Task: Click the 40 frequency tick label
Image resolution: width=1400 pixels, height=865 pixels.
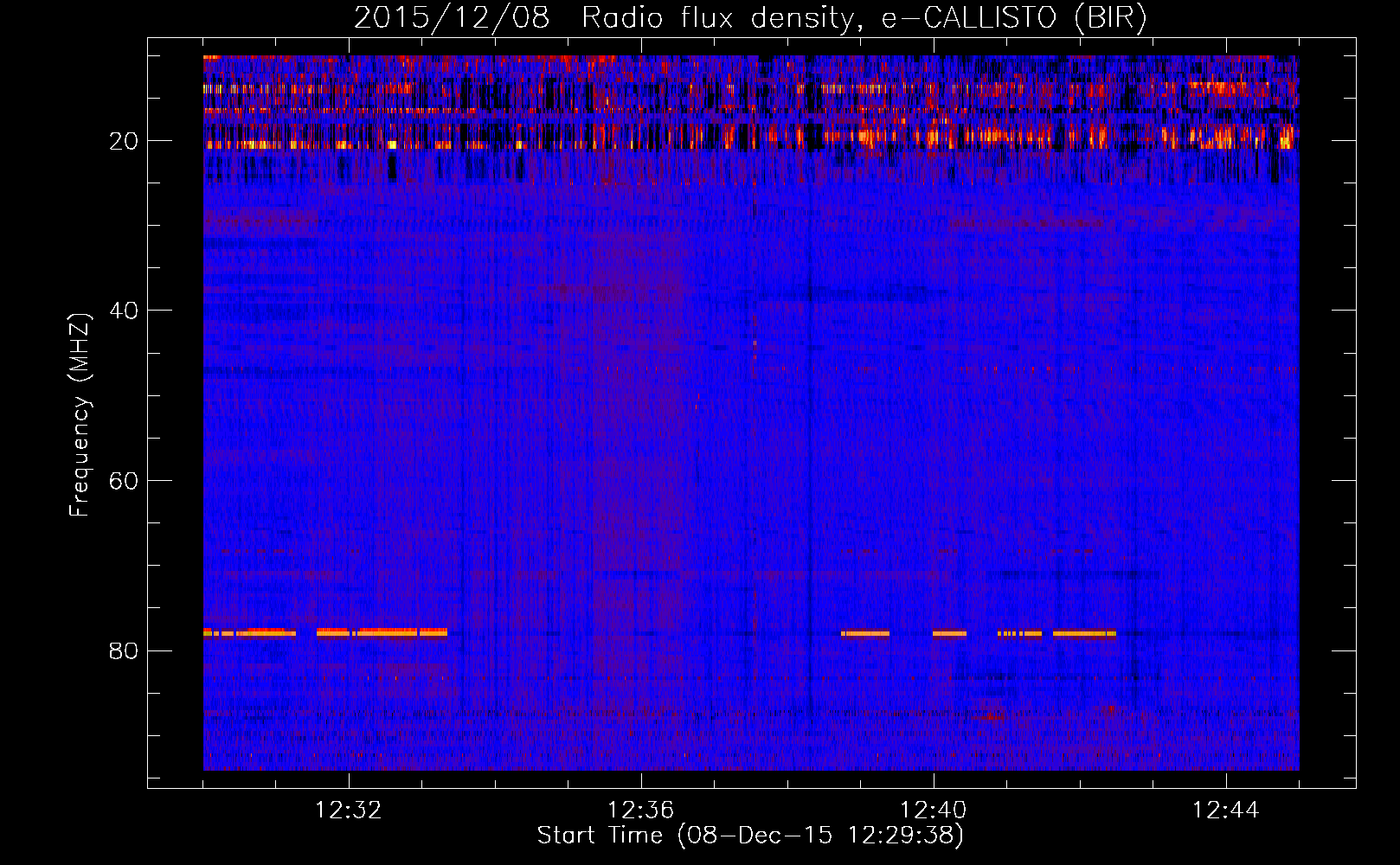Action: coord(125,311)
